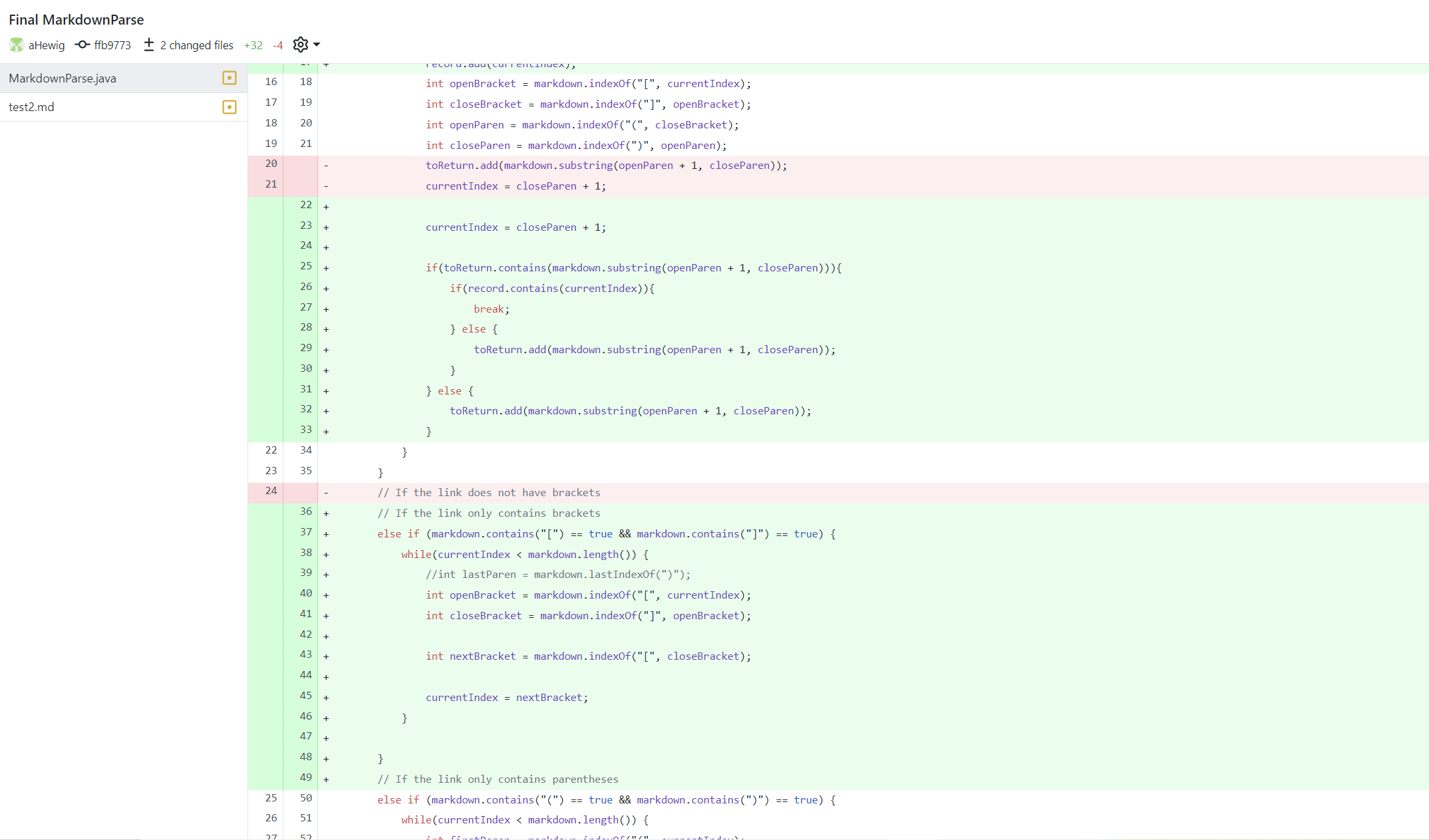1429x840 pixels.
Task: Click the modified-file icon for MarkdownParse.java
Action: (x=230, y=78)
